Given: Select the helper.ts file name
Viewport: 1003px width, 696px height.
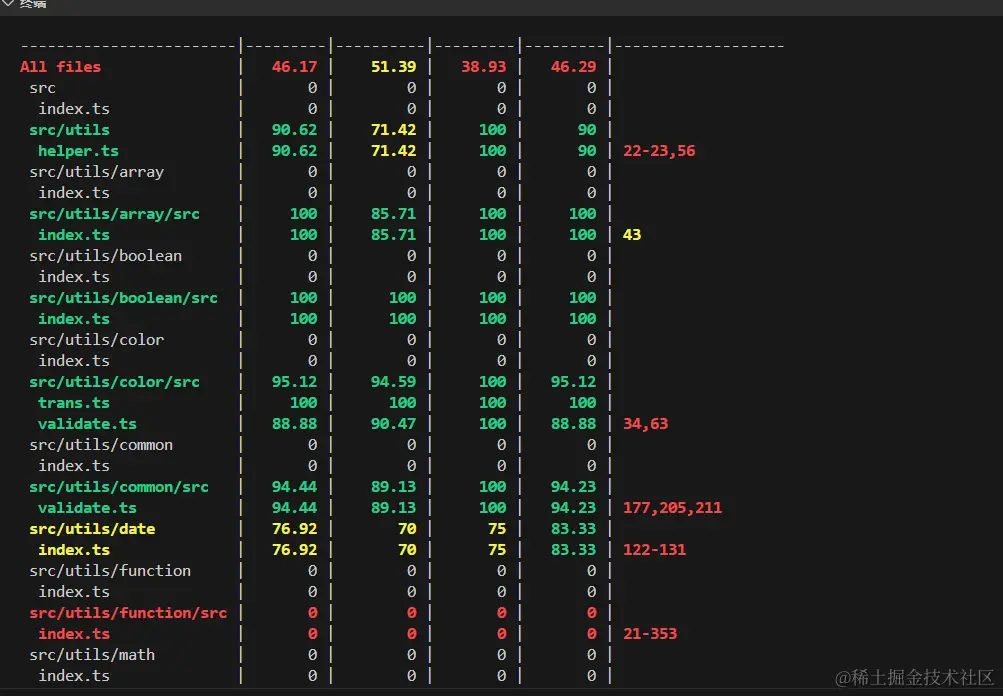Looking at the screenshot, I should click(78, 151).
